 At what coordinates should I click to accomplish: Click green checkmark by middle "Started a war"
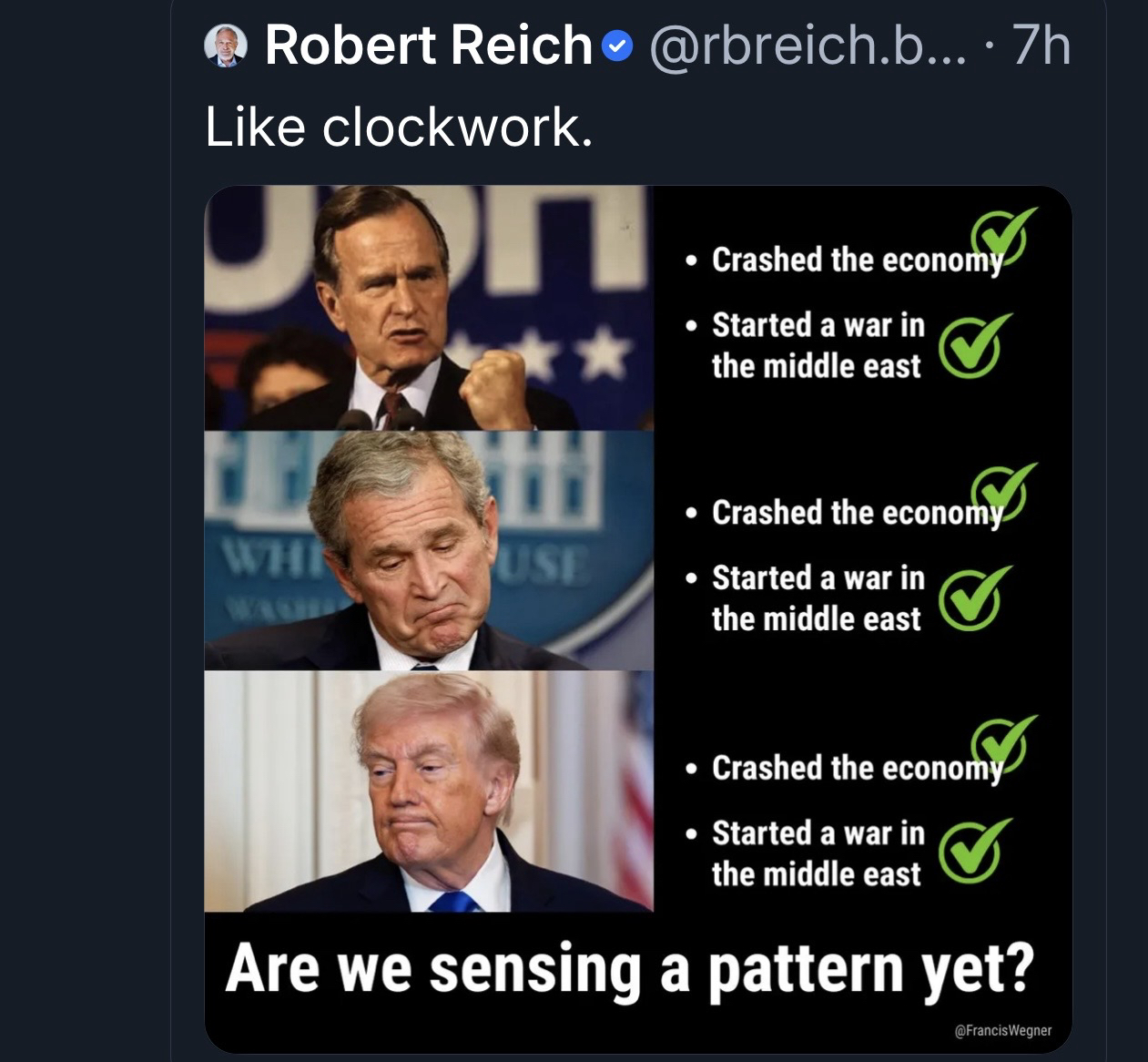click(972, 598)
